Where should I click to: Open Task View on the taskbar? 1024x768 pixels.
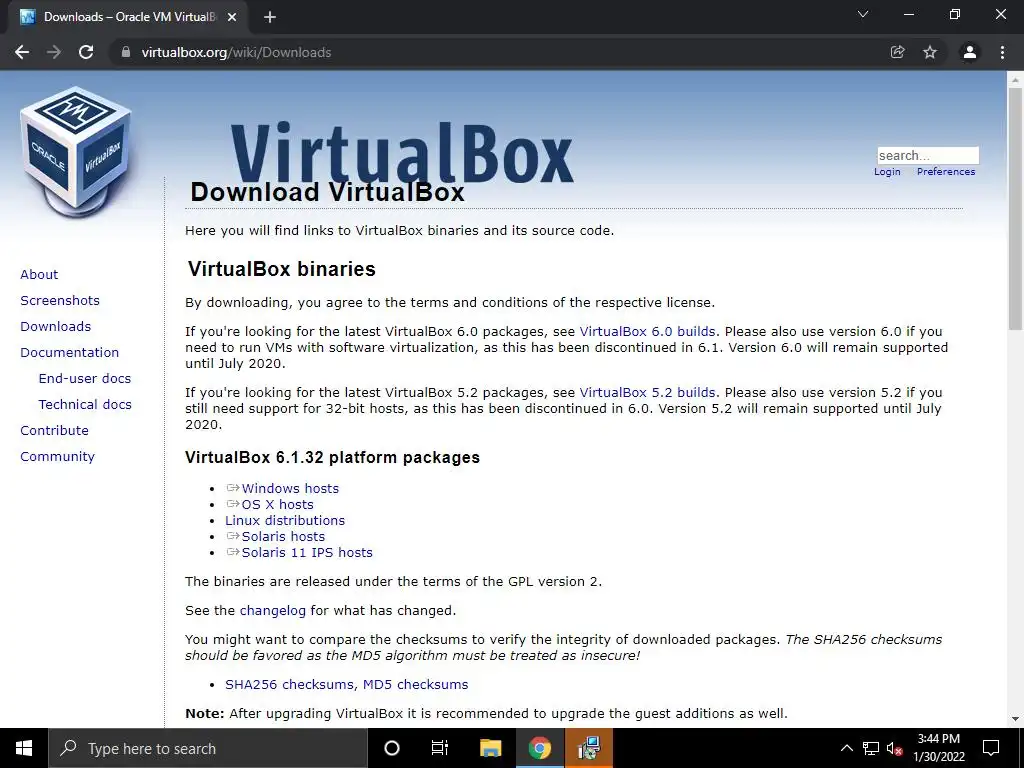point(440,748)
